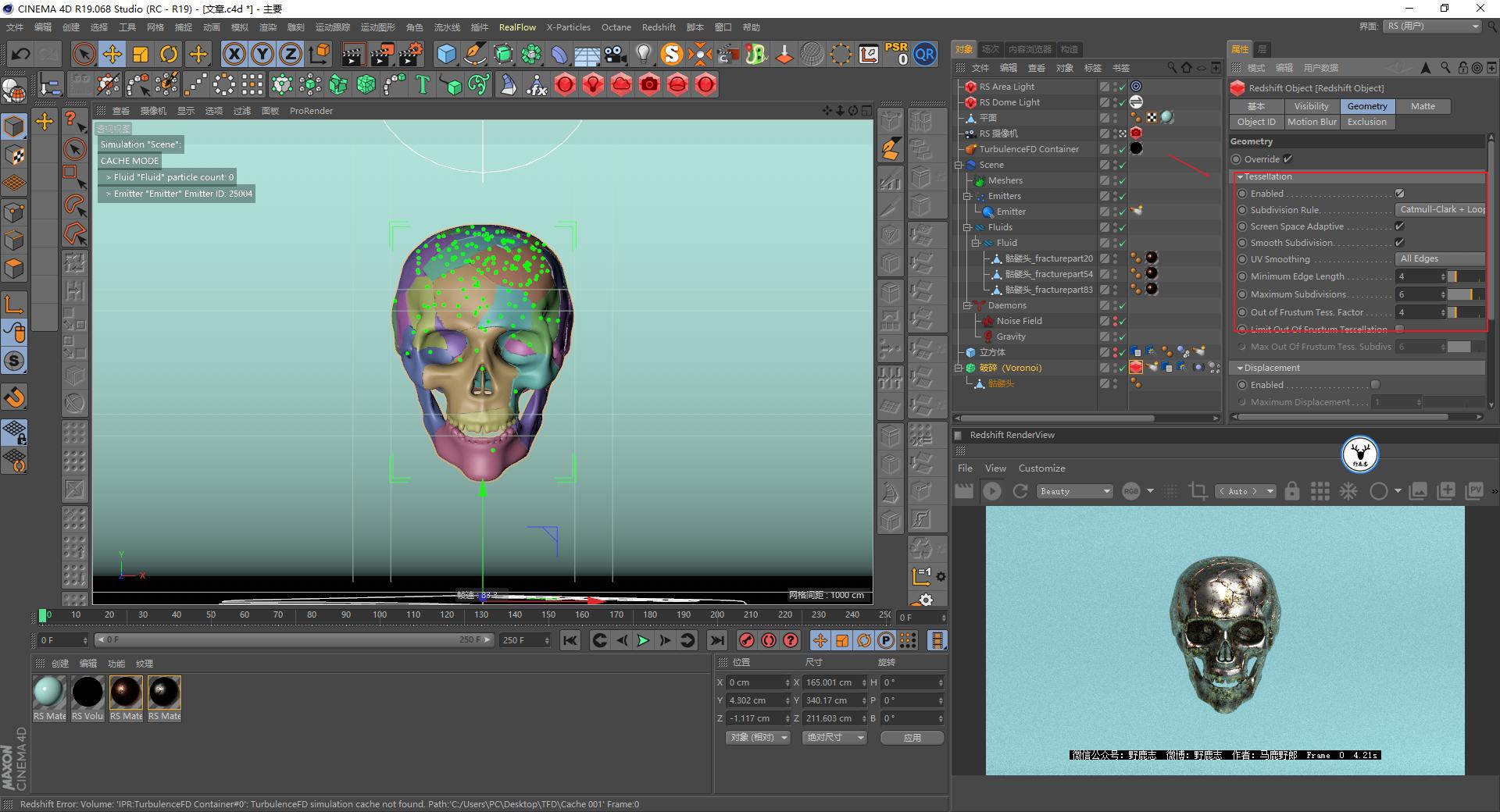Toggle the Screen Space Adaptive checkbox
Viewport: 1500px width, 812px height.
click(1399, 226)
